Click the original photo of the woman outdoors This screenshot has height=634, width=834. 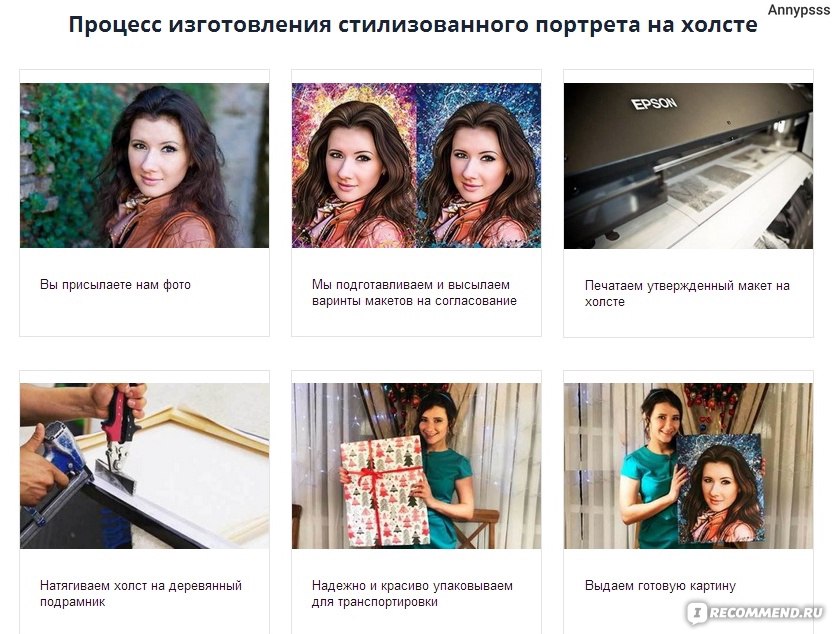click(144, 165)
